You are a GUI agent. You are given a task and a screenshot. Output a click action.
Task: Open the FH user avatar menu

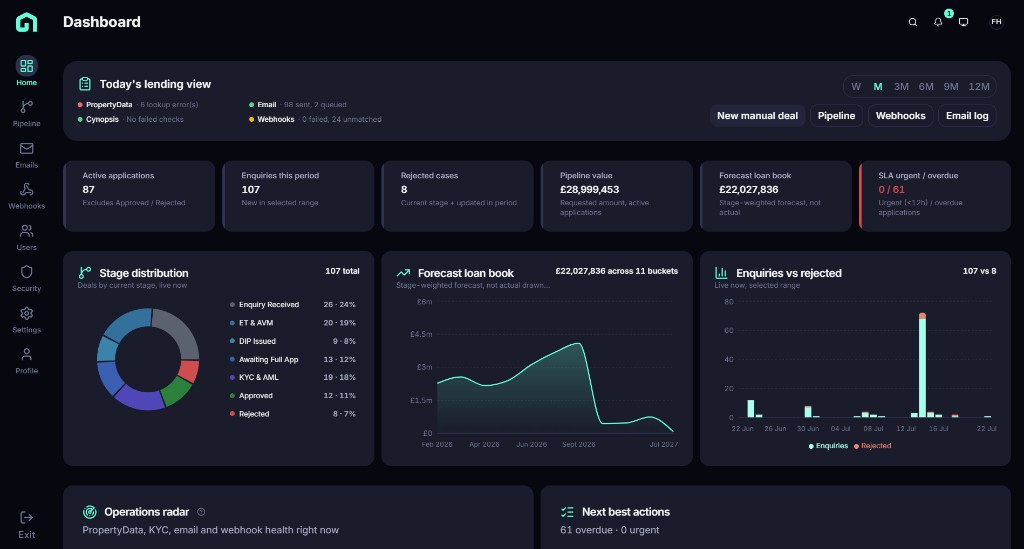coord(996,22)
